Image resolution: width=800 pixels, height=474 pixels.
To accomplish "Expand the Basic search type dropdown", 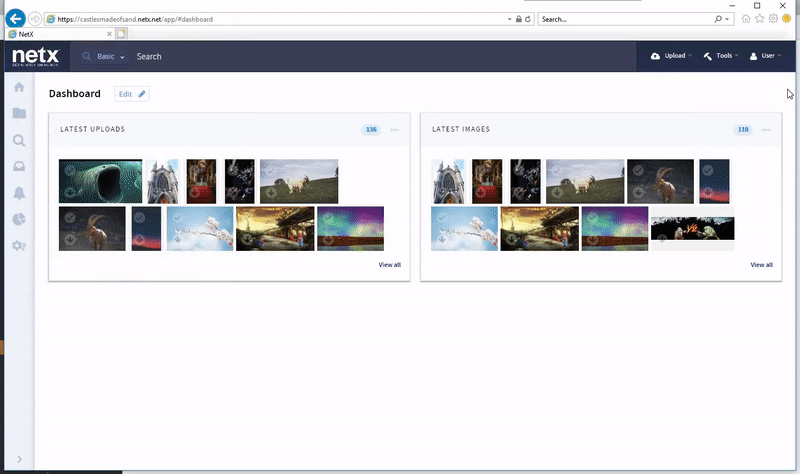I will [110, 57].
